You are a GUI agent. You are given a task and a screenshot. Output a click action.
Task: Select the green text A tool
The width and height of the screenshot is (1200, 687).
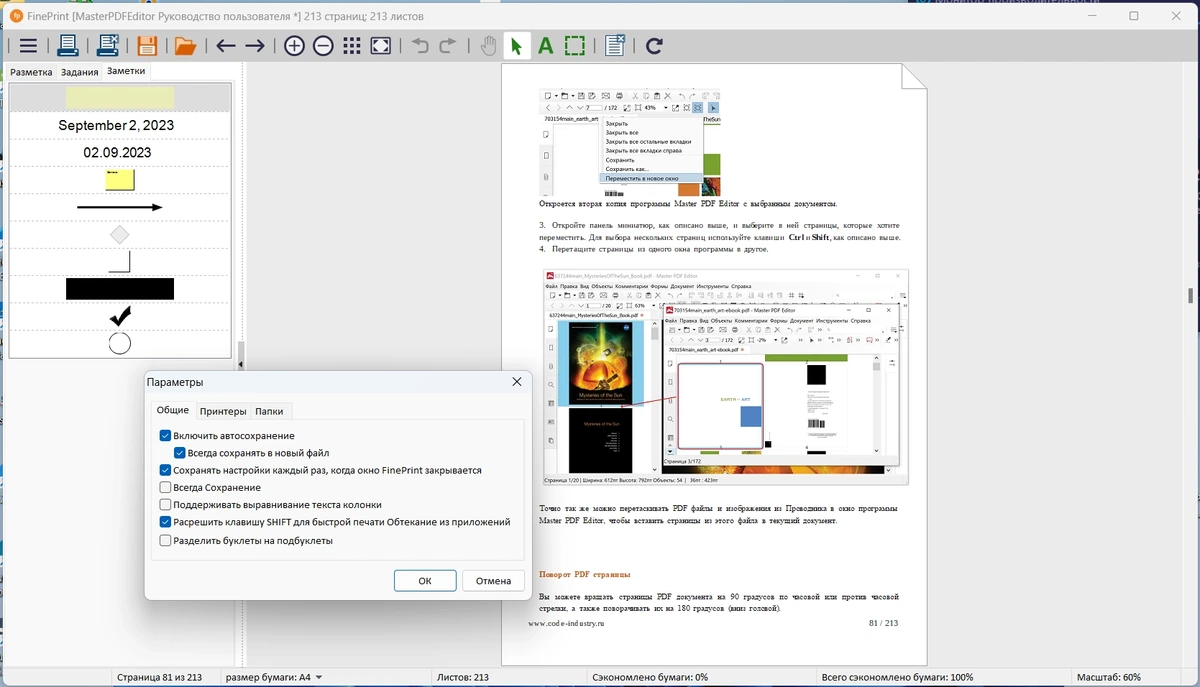click(545, 46)
